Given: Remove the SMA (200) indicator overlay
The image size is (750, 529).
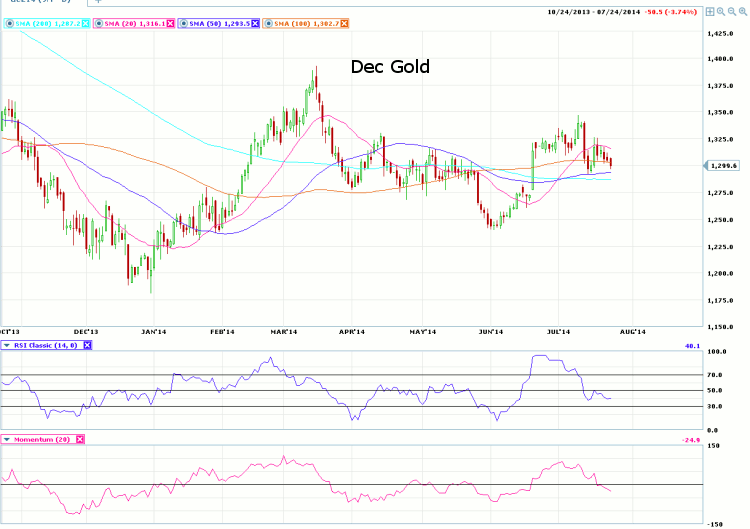Looking at the screenshot, I should [x=85, y=22].
